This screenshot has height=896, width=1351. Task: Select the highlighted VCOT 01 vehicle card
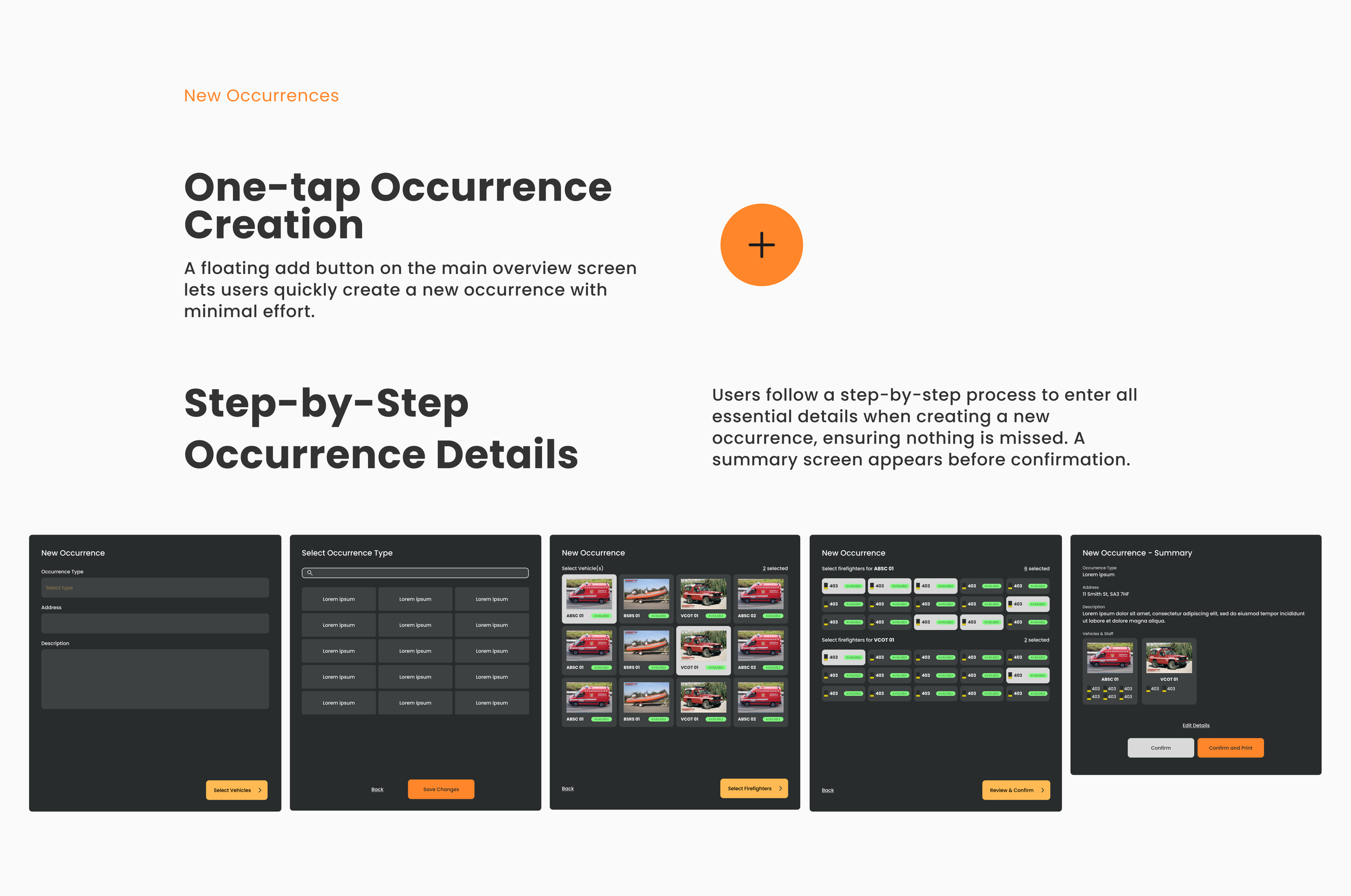[703, 650]
